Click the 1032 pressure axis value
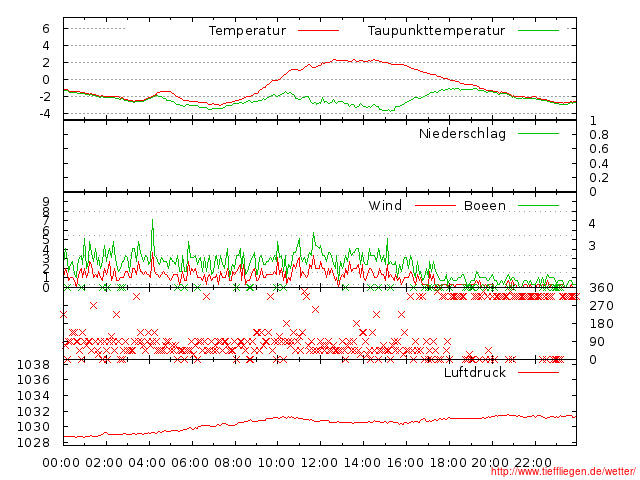 (x=33, y=411)
